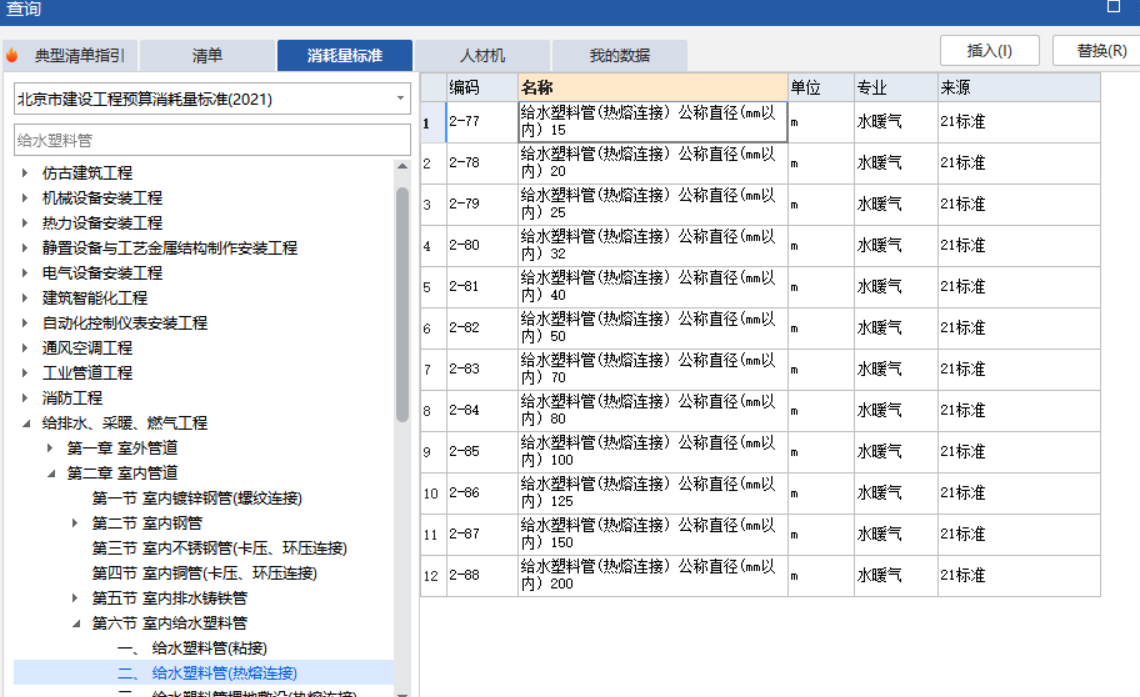Viewport: 1140px width, 697px height.
Task: Select 二、给水塑料管(热熔连接) tree item
Action: click(x=207, y=673)
